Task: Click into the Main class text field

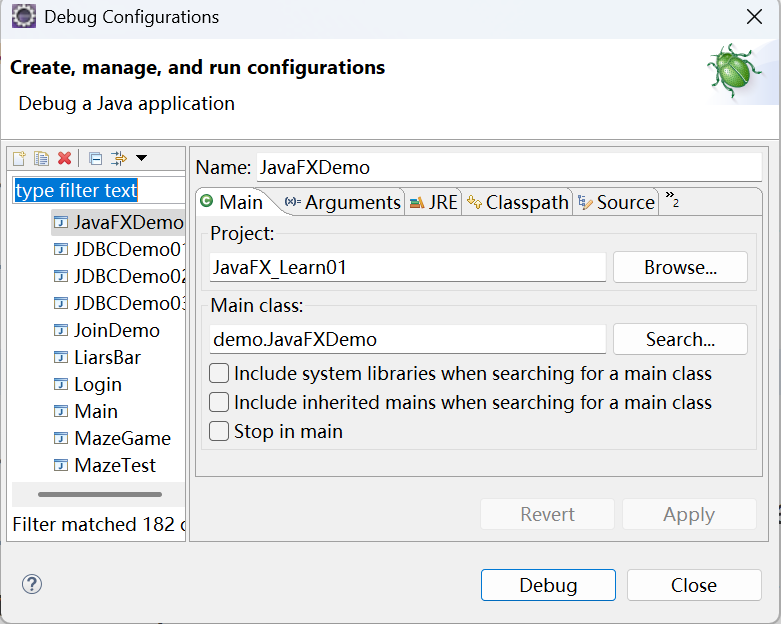Action: tap(407, 339)
